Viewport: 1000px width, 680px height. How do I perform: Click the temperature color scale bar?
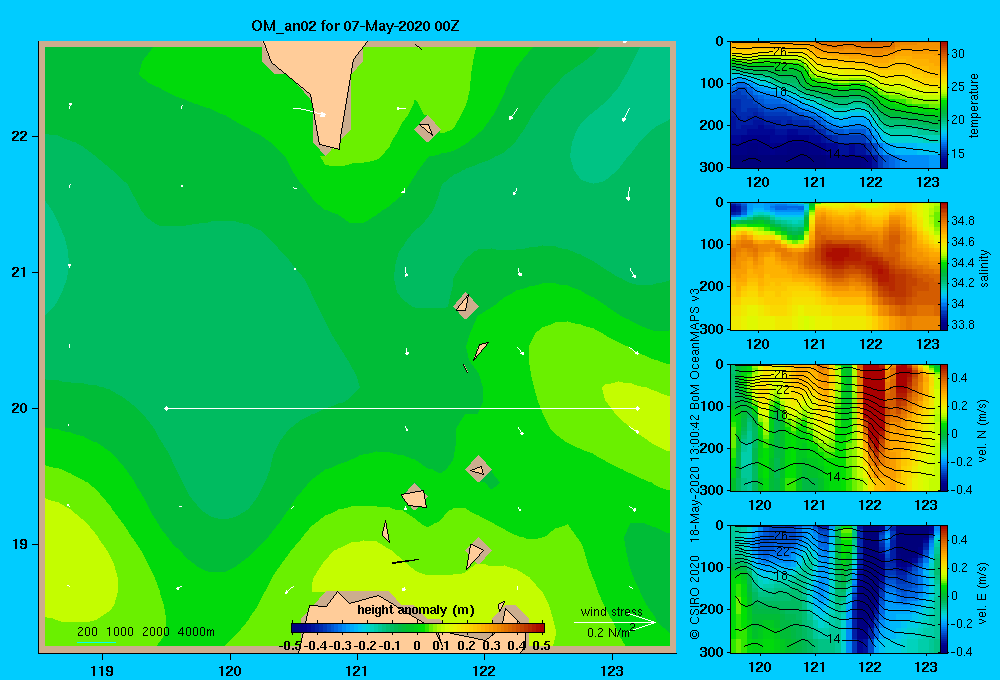point(944,105)
